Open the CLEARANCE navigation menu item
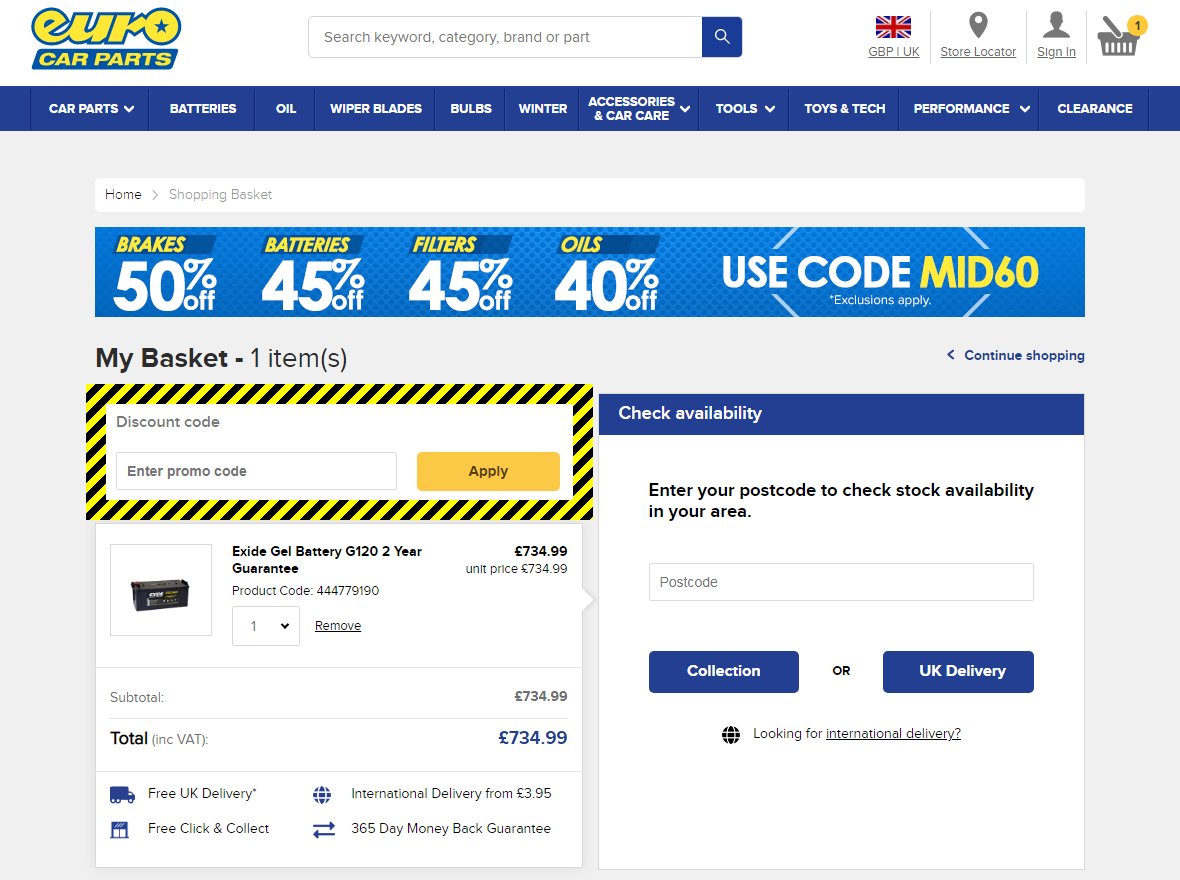The image size is (1180, 880). pyautogui.click(x=1094, y=109)
